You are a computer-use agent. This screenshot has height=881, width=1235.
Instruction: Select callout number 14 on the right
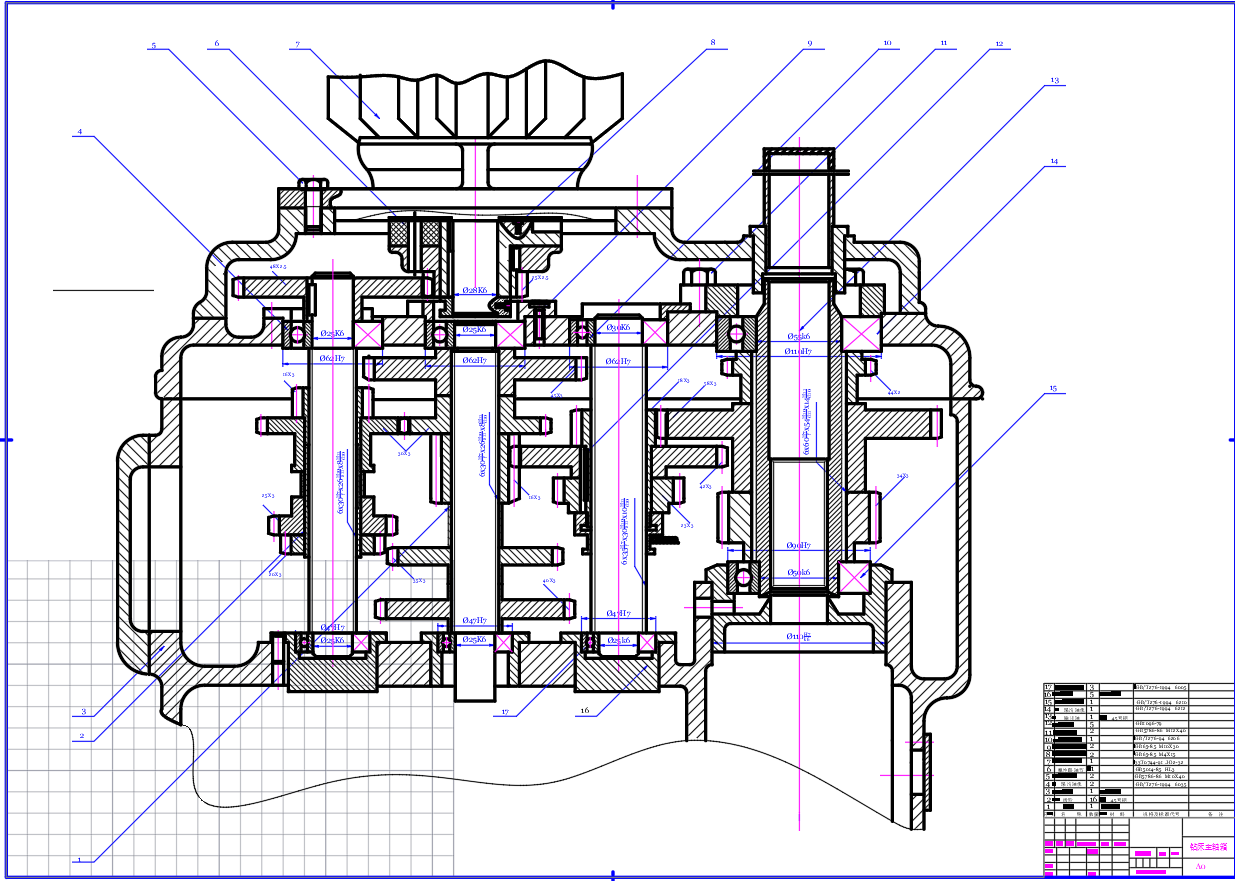(x=1053, y=160)
